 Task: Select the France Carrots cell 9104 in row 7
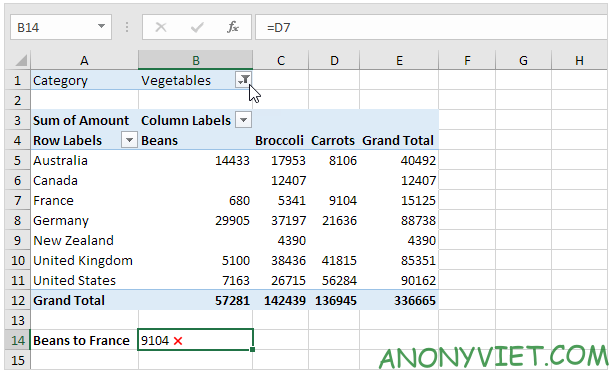click(x=334, y=200)
